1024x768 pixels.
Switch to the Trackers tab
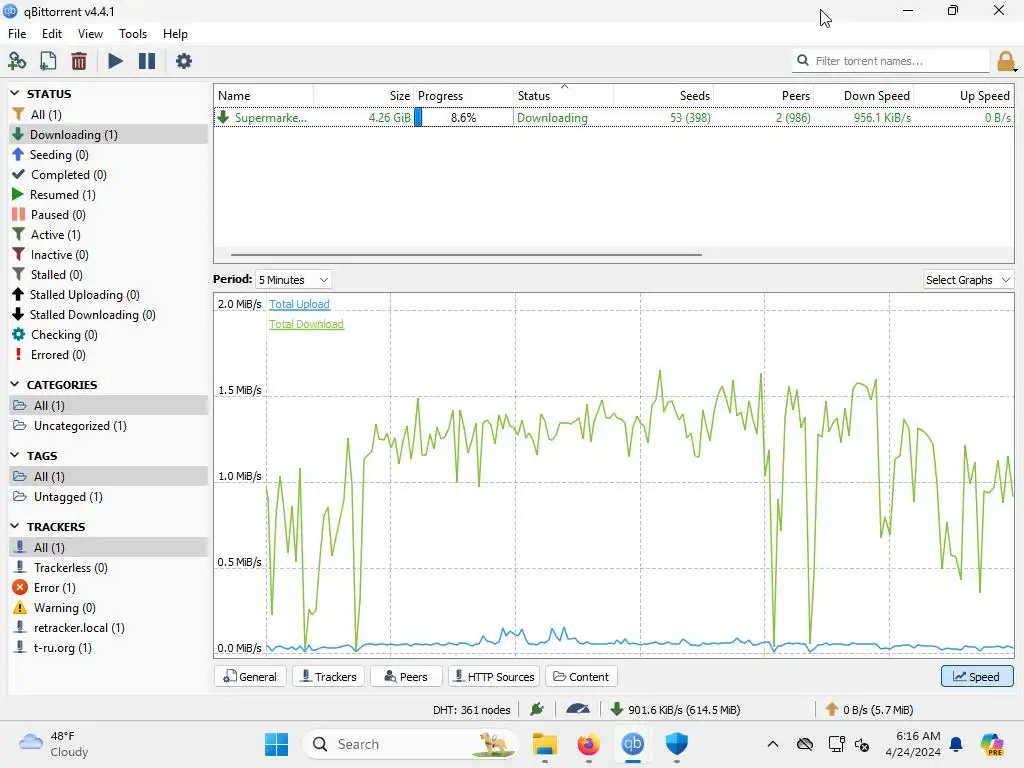[x=328, y=677]
